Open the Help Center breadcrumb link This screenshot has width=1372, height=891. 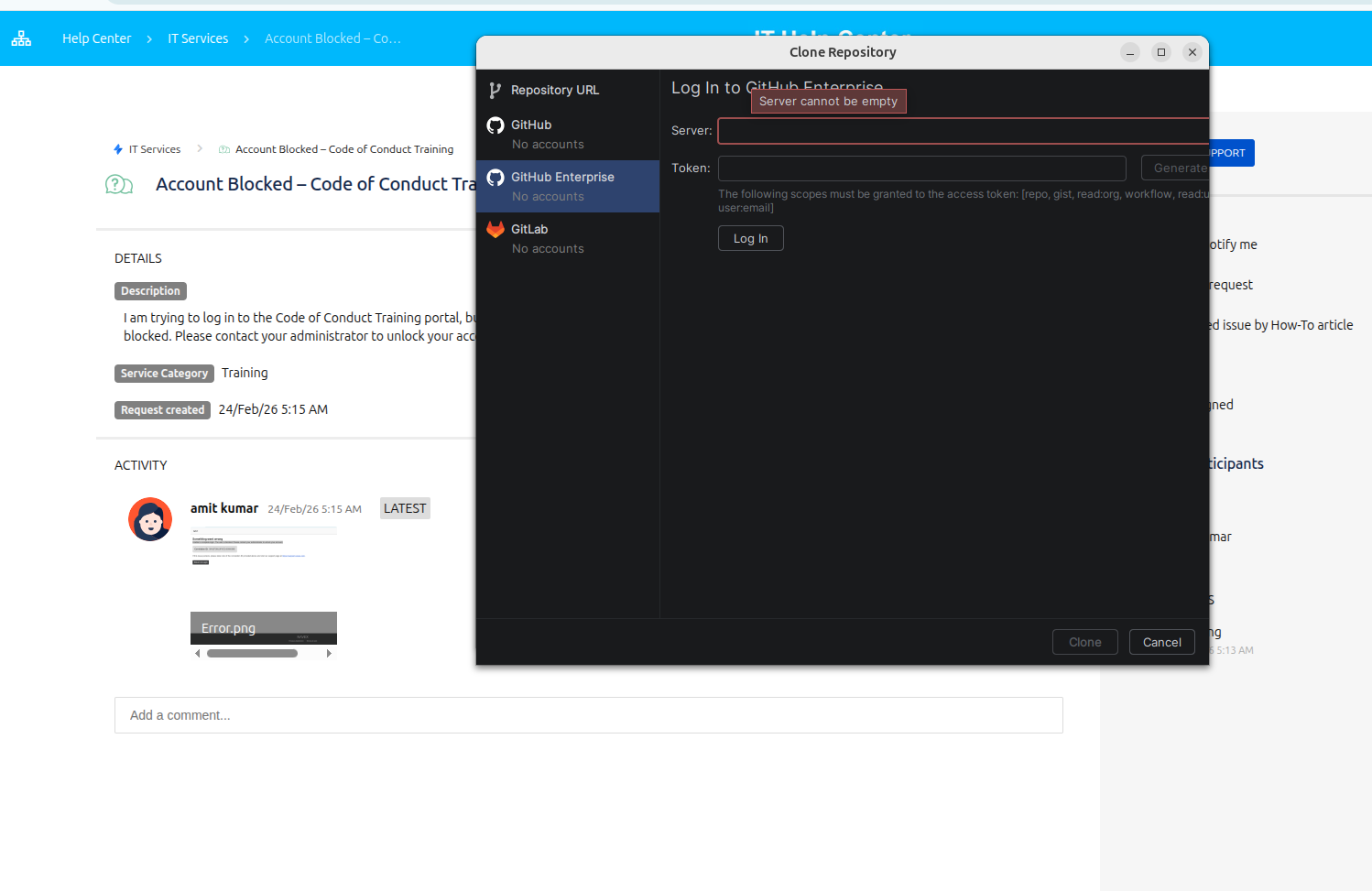[96, 38]
